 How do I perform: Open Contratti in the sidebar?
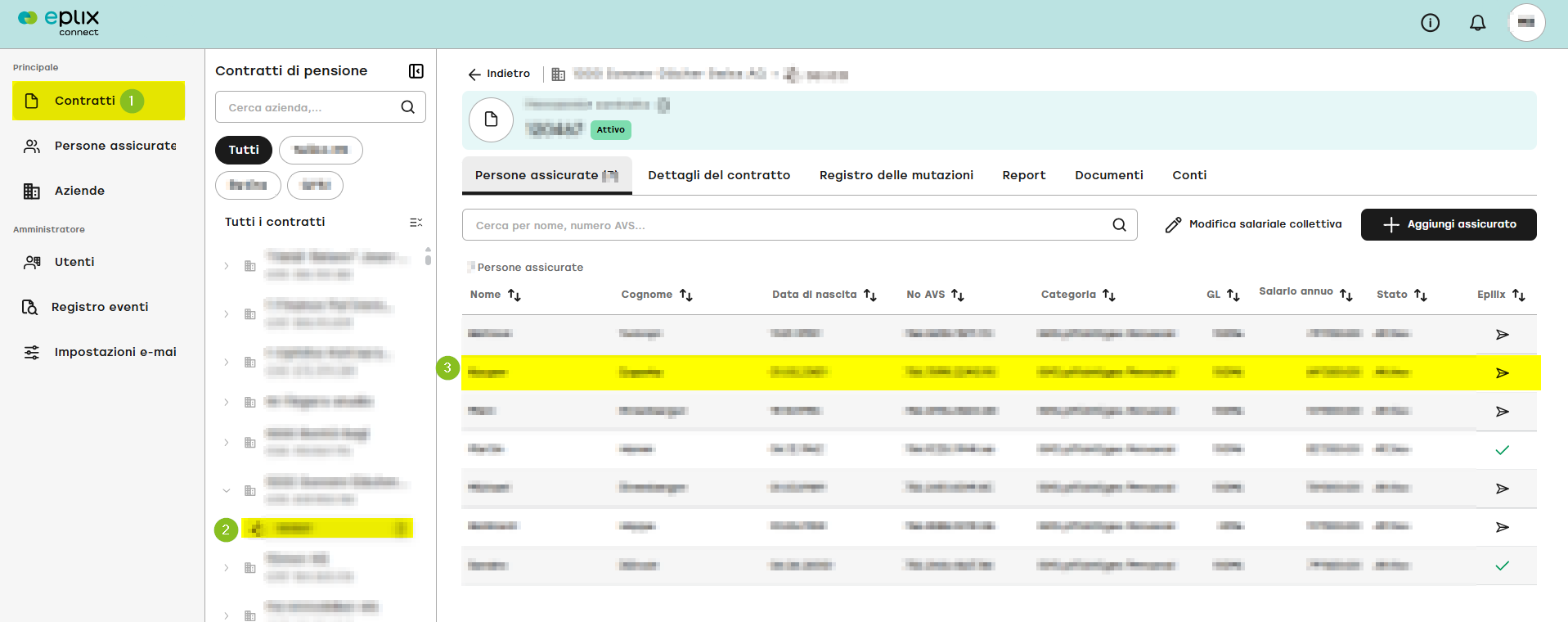tap(99, 101)
